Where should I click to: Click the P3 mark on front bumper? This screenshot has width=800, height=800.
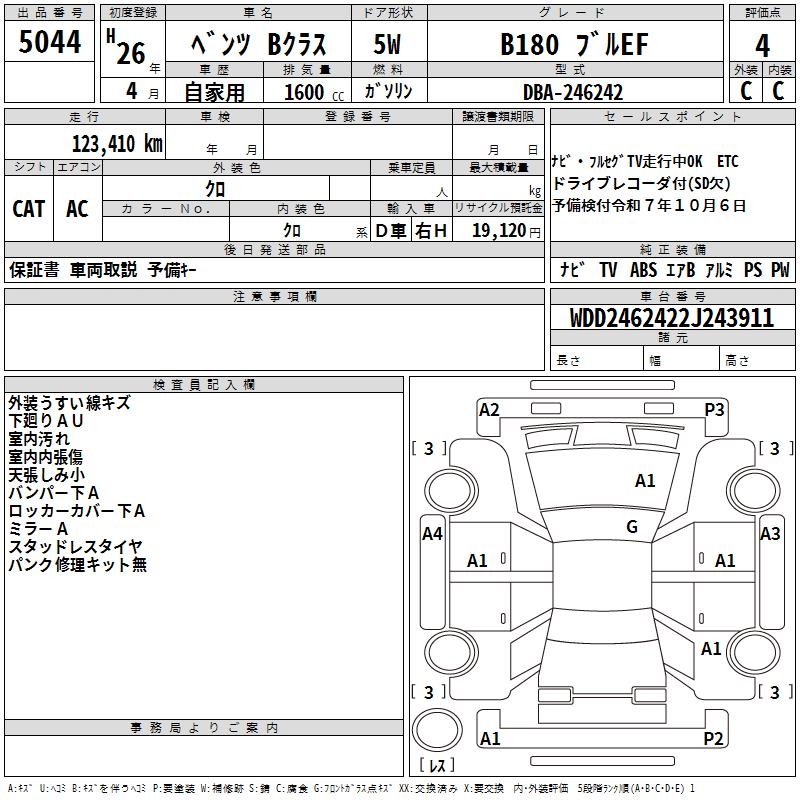pyautogui.click(x=714, y=410)
